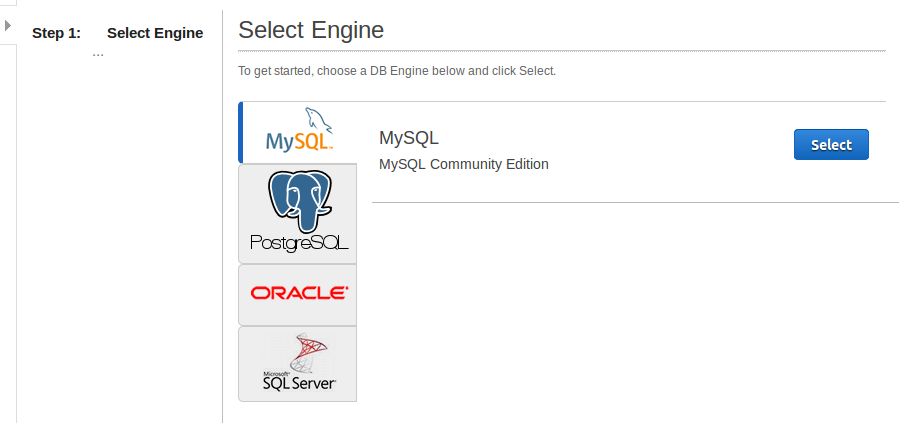Click the Select Engine page heading
Image resolution: width=899 pixels, height=423 pixels.
point(311,30)
